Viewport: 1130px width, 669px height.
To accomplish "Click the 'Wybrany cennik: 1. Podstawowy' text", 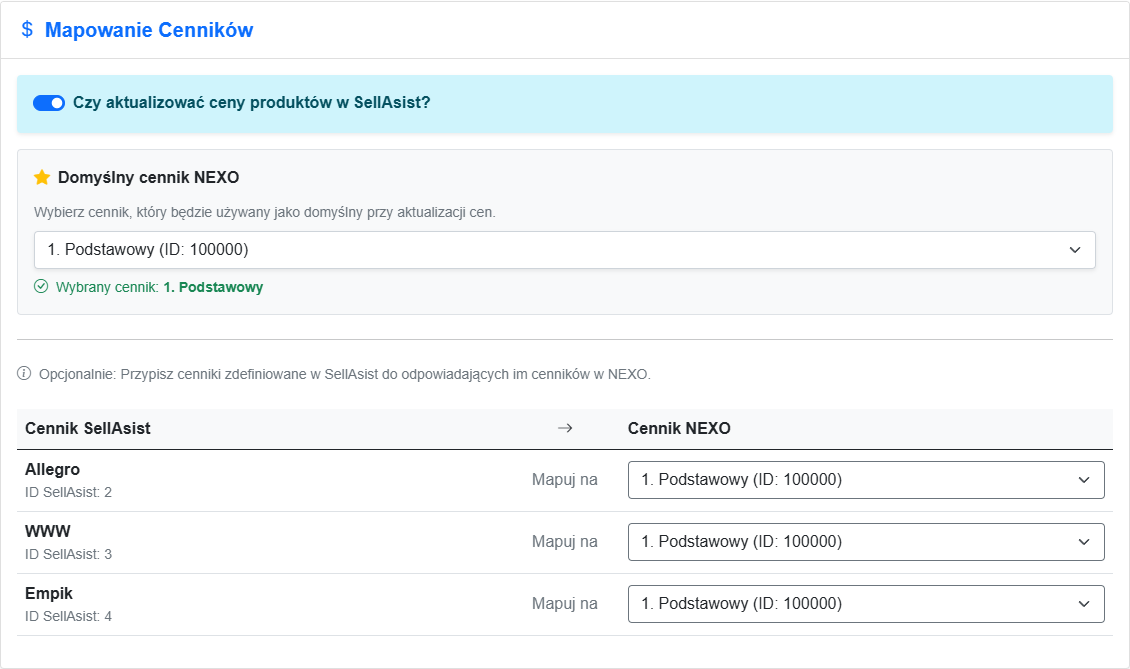I will coord(159,288).
